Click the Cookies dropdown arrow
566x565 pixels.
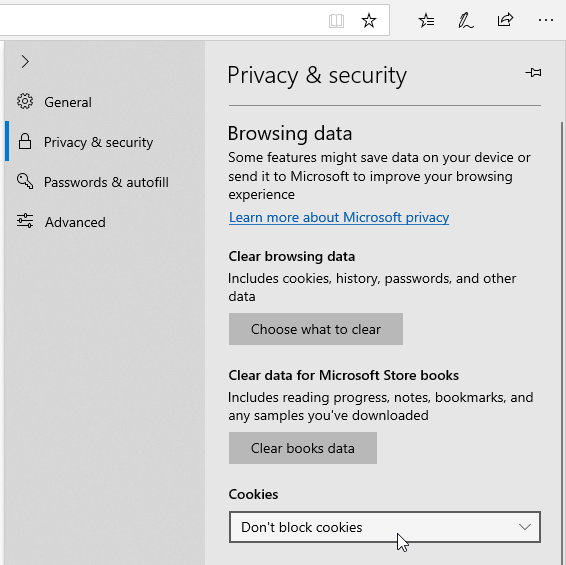[524, 527]
